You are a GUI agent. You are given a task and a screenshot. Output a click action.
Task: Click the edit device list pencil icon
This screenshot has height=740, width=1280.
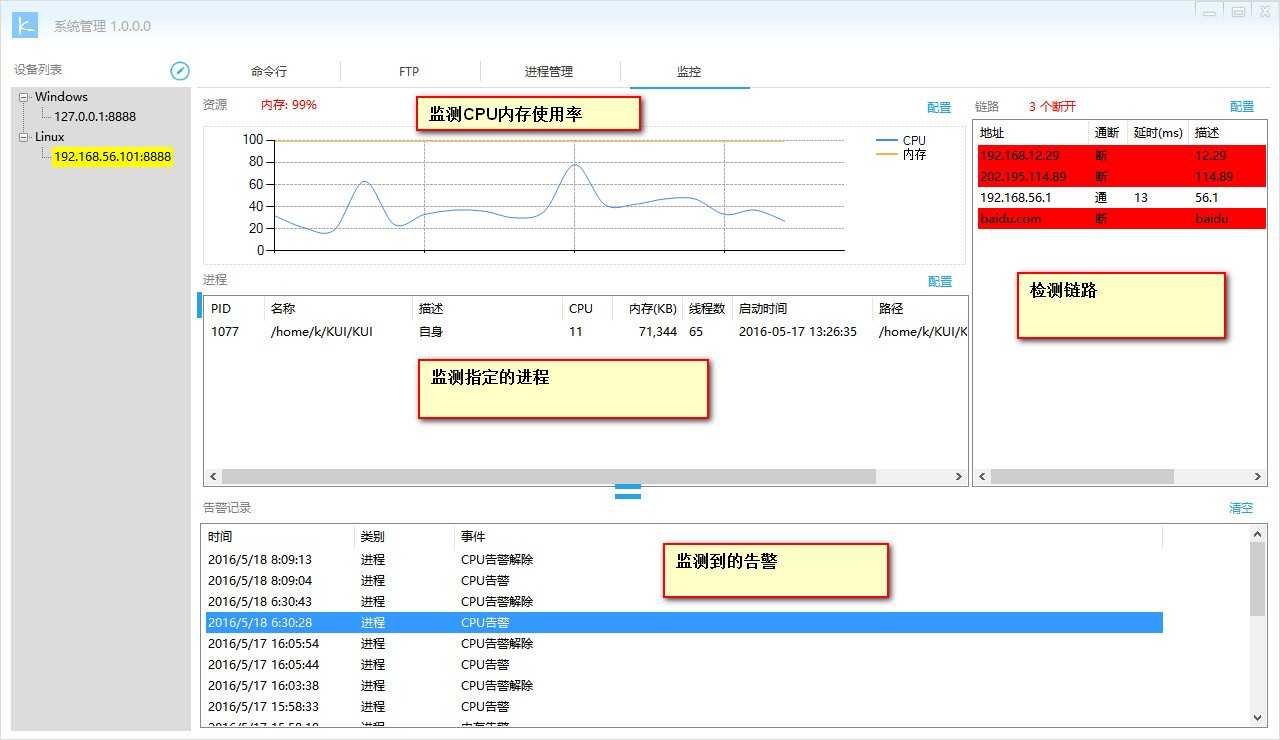click(180, 70)
